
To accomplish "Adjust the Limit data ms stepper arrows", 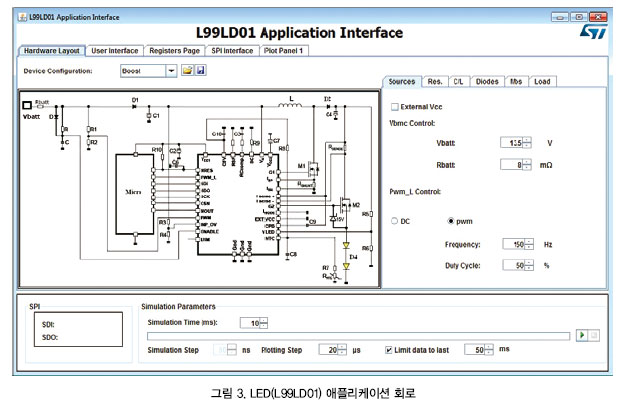I will [489, 349].
